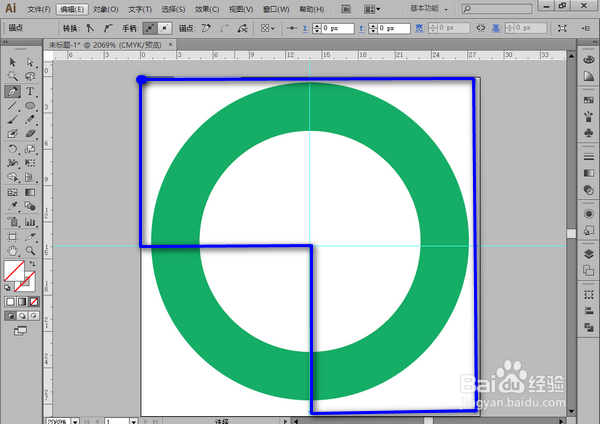Select the Eyedropper tool
Viewport: 600px width, 424px height.
[12, 206]
